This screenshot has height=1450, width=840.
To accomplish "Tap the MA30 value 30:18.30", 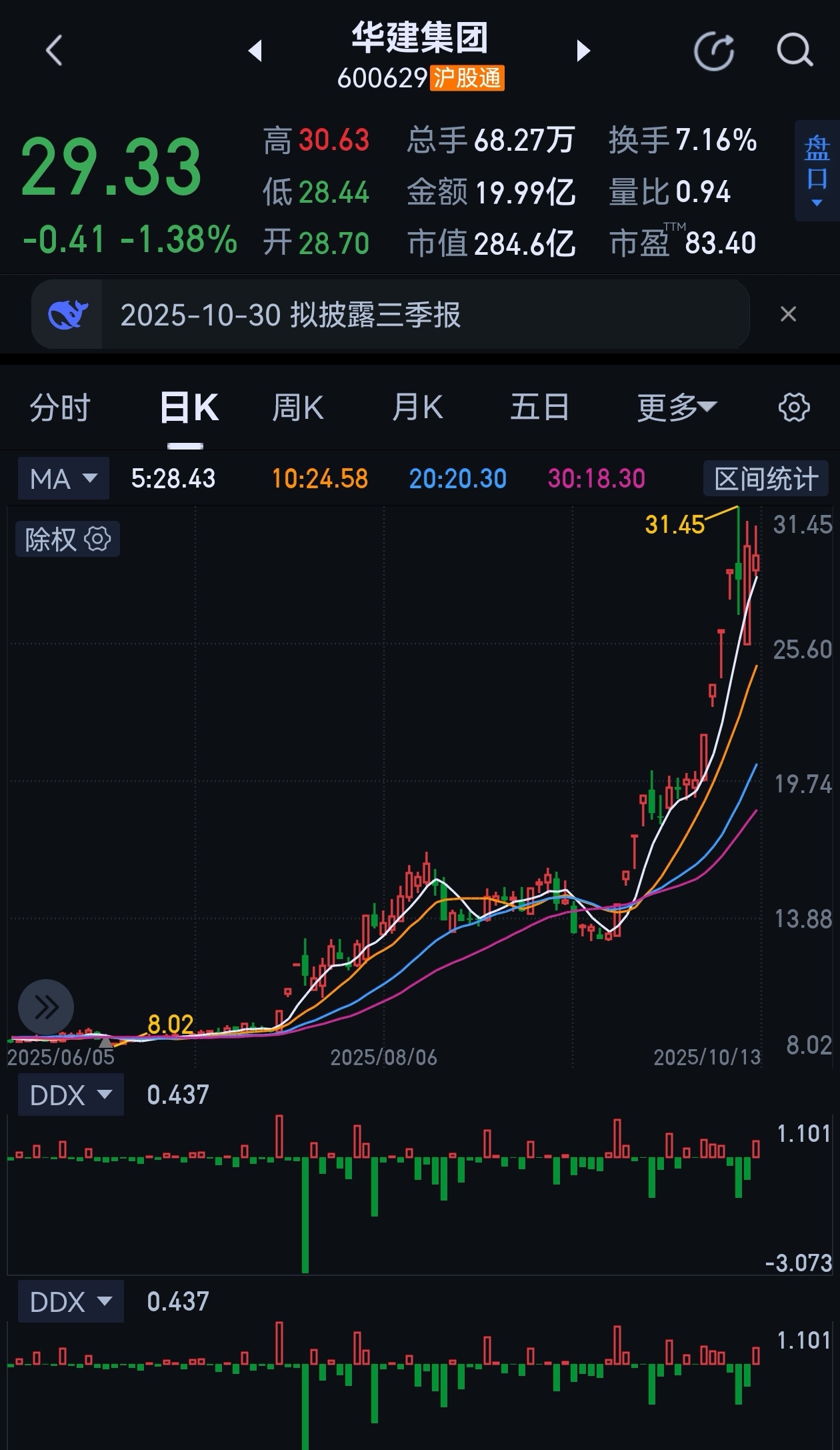I will coord(597,478).
